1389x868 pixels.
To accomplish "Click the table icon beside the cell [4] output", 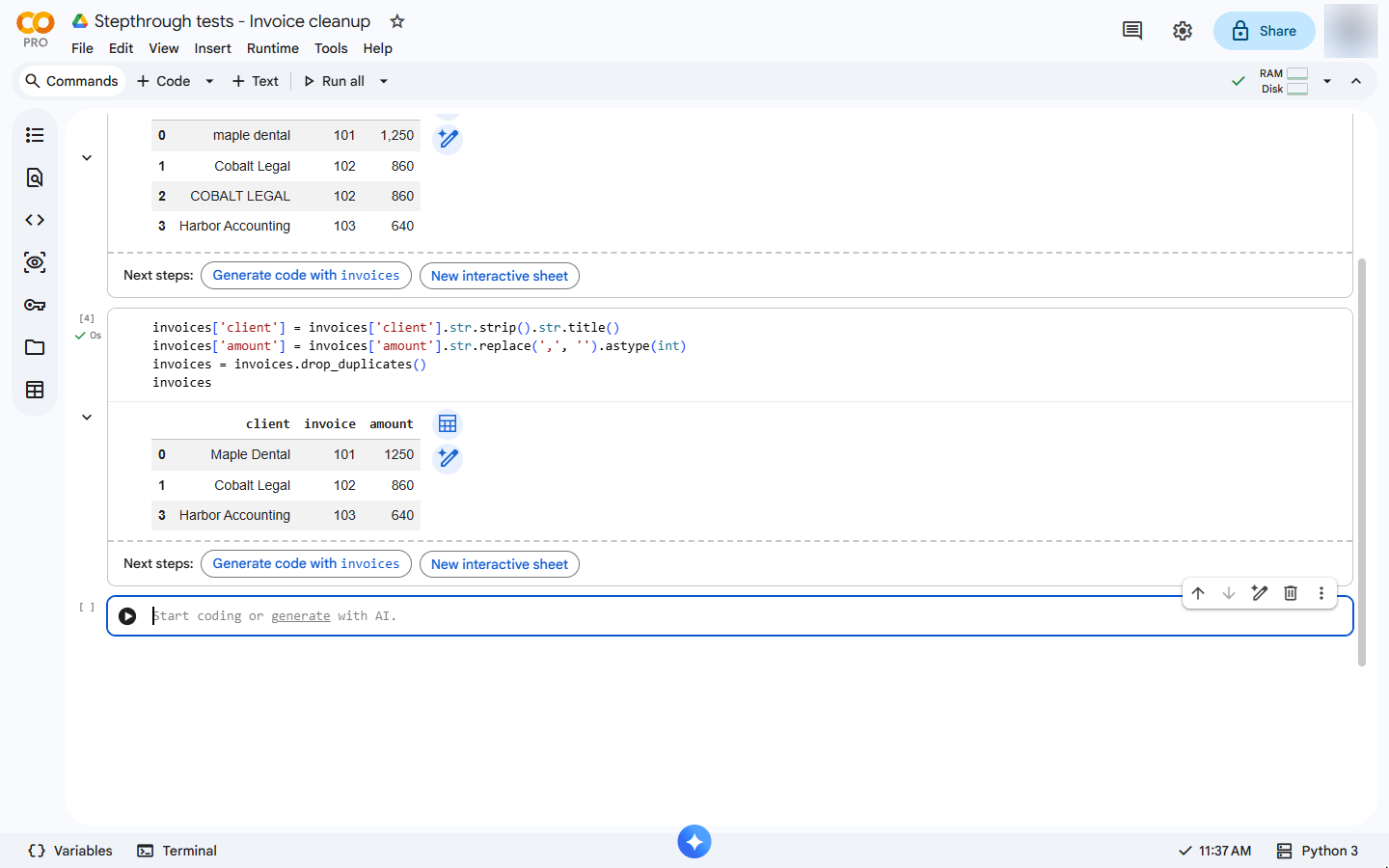I will [x=448, y=424].
